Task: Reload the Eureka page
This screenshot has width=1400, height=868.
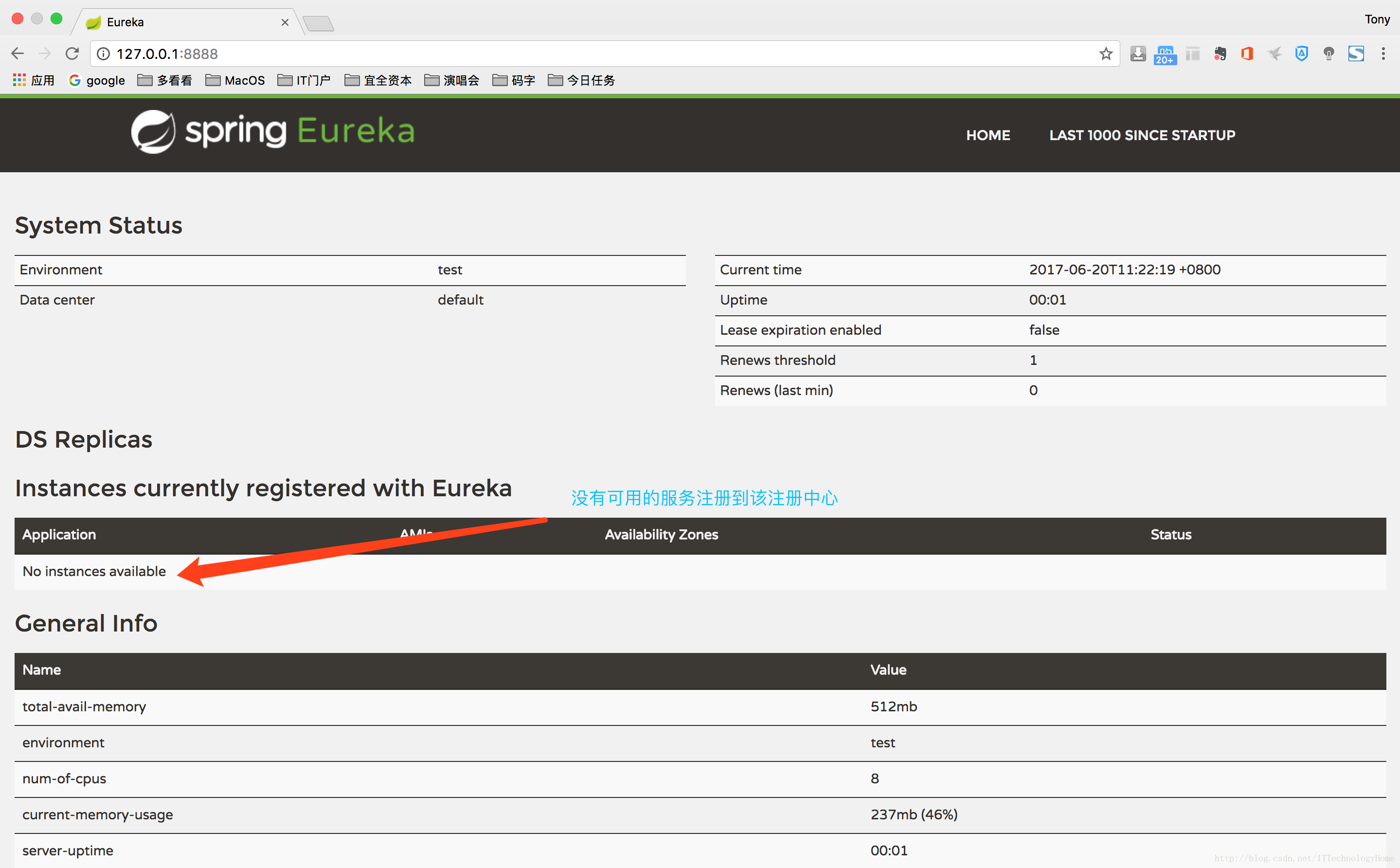Action: (x=72, y=54)
